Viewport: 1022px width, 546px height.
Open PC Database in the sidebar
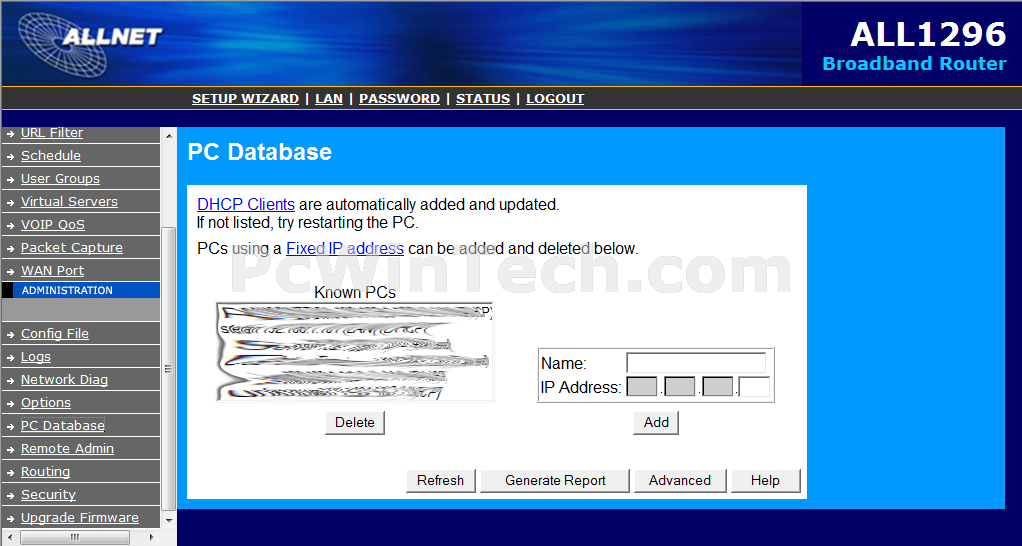(63, 425)
